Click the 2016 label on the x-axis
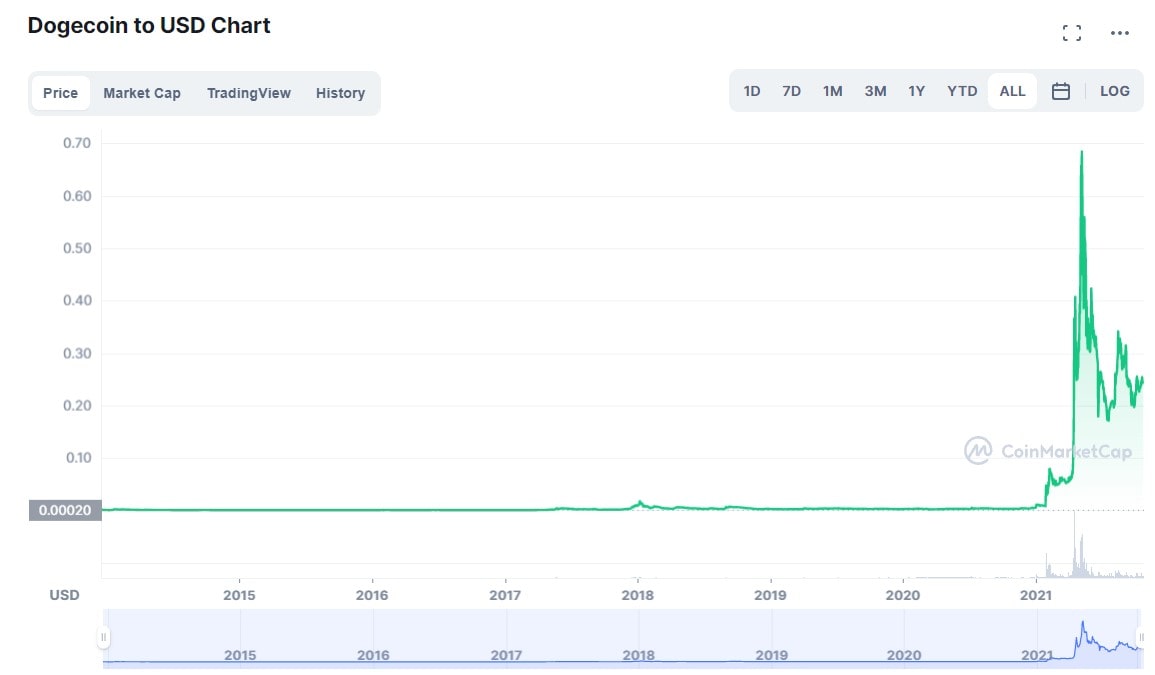 tap(371, 595)
